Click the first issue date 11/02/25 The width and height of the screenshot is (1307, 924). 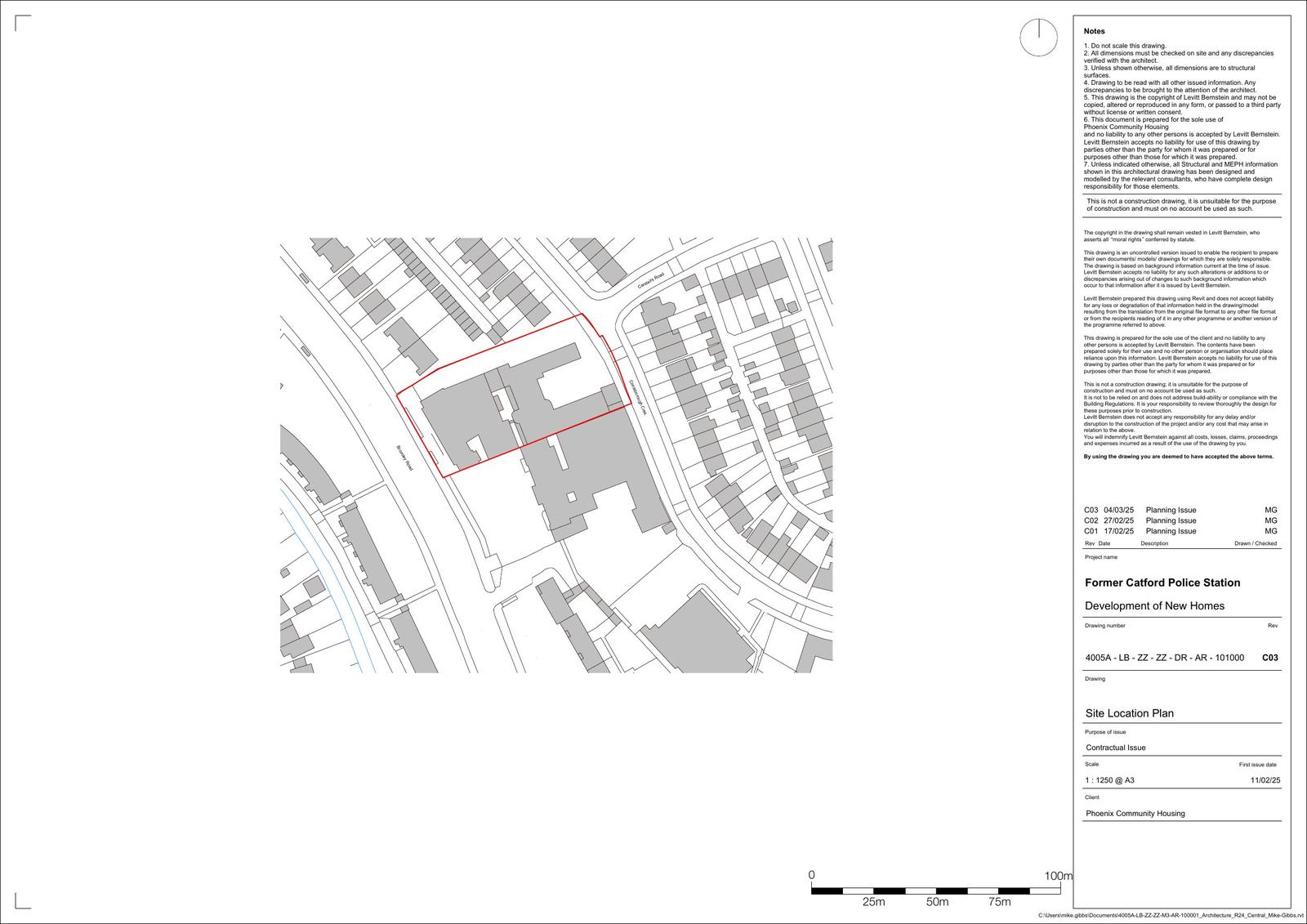coord(1265,780)
